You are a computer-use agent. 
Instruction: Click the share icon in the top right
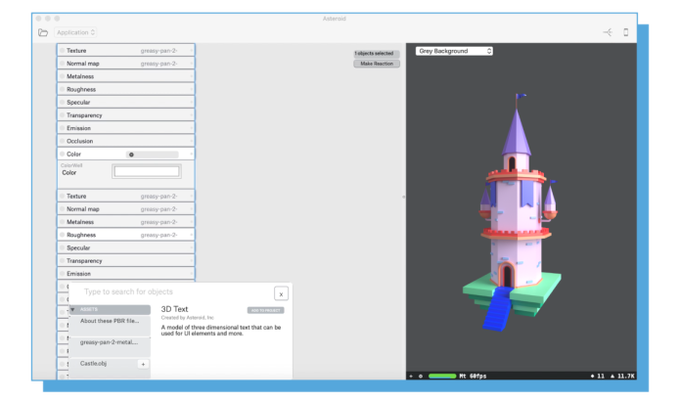click(x=606, y=32)
